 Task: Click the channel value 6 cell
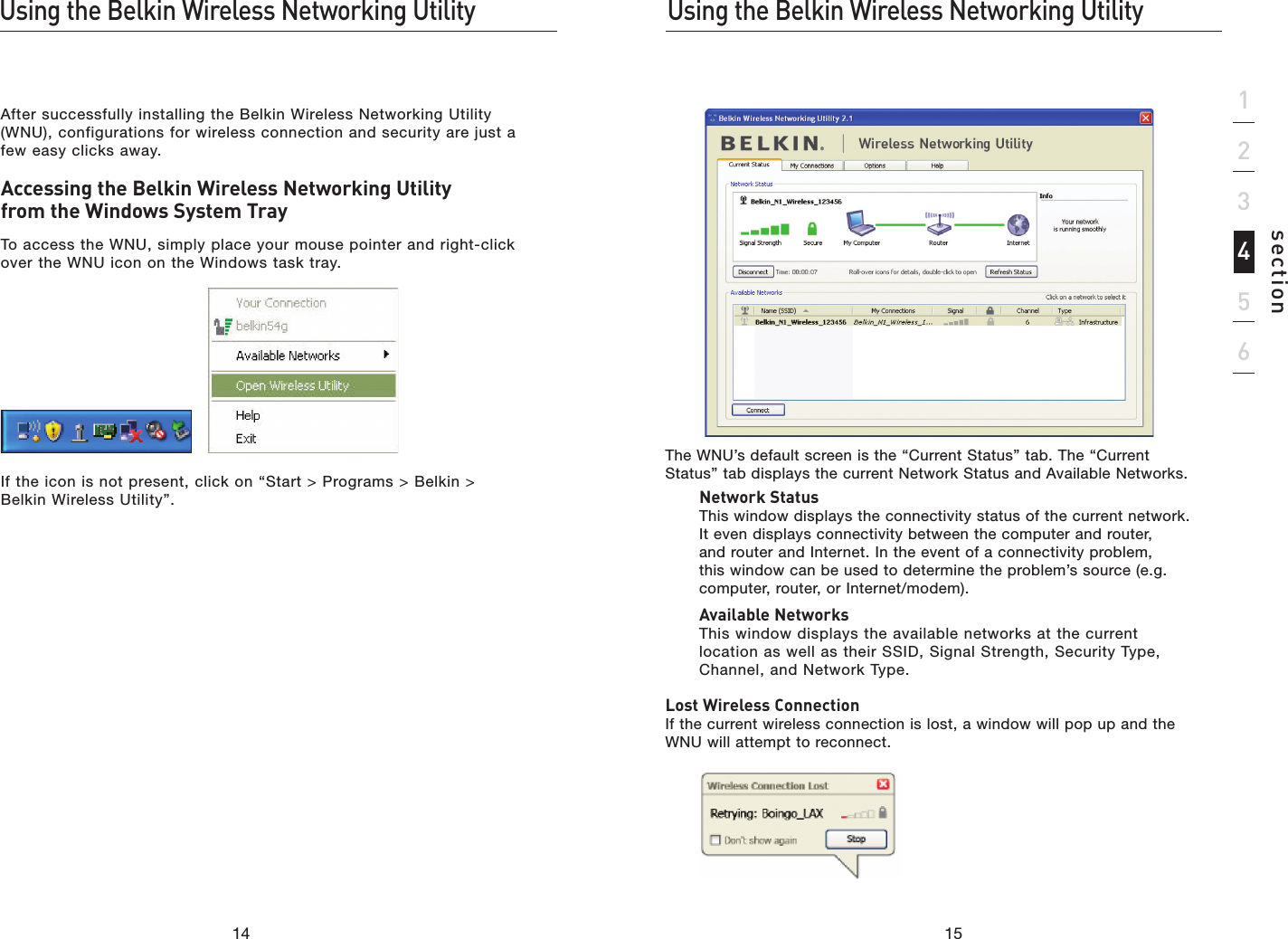coord(1028,321)
